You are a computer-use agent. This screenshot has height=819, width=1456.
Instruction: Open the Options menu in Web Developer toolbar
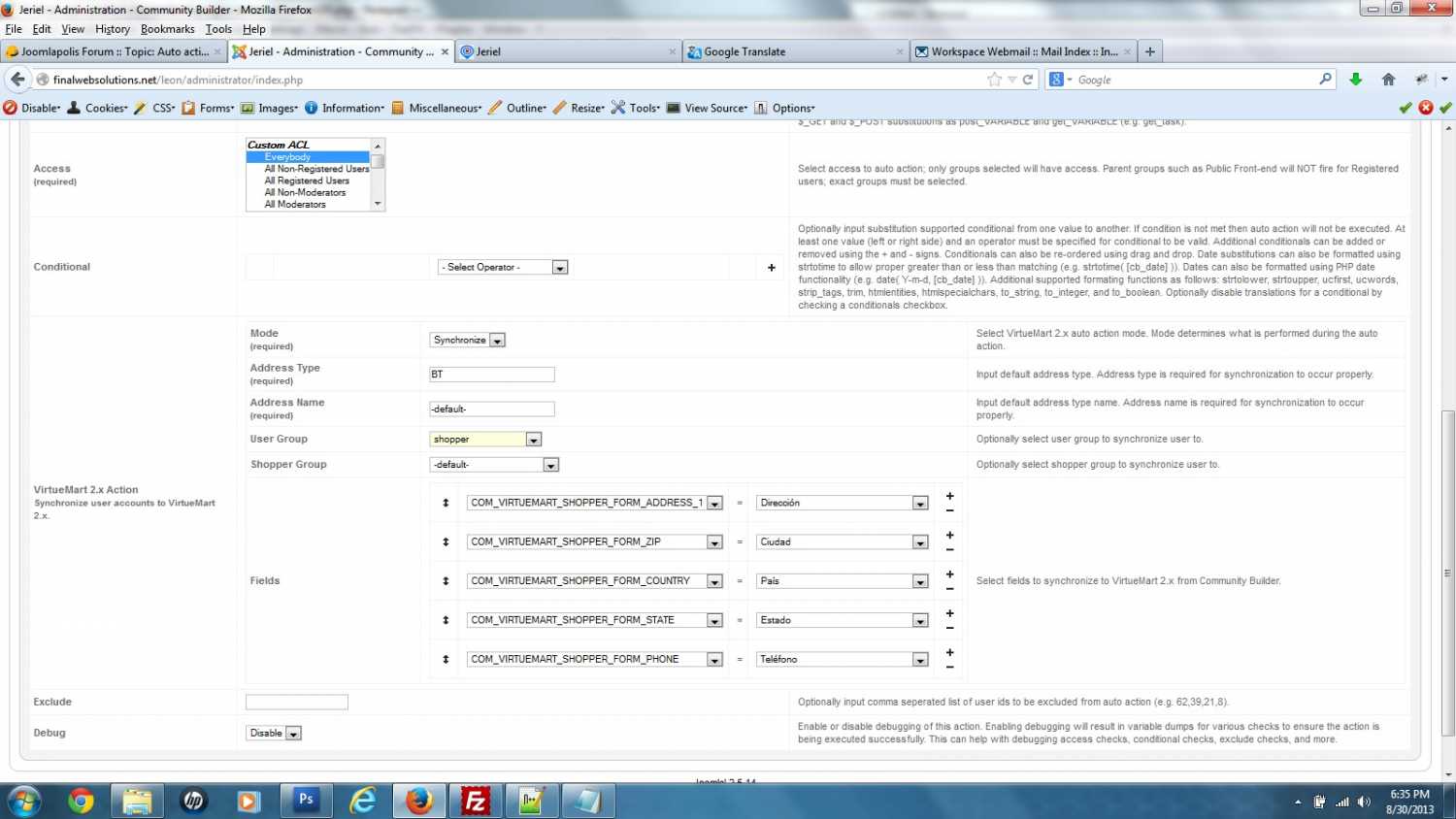point(784,108)
